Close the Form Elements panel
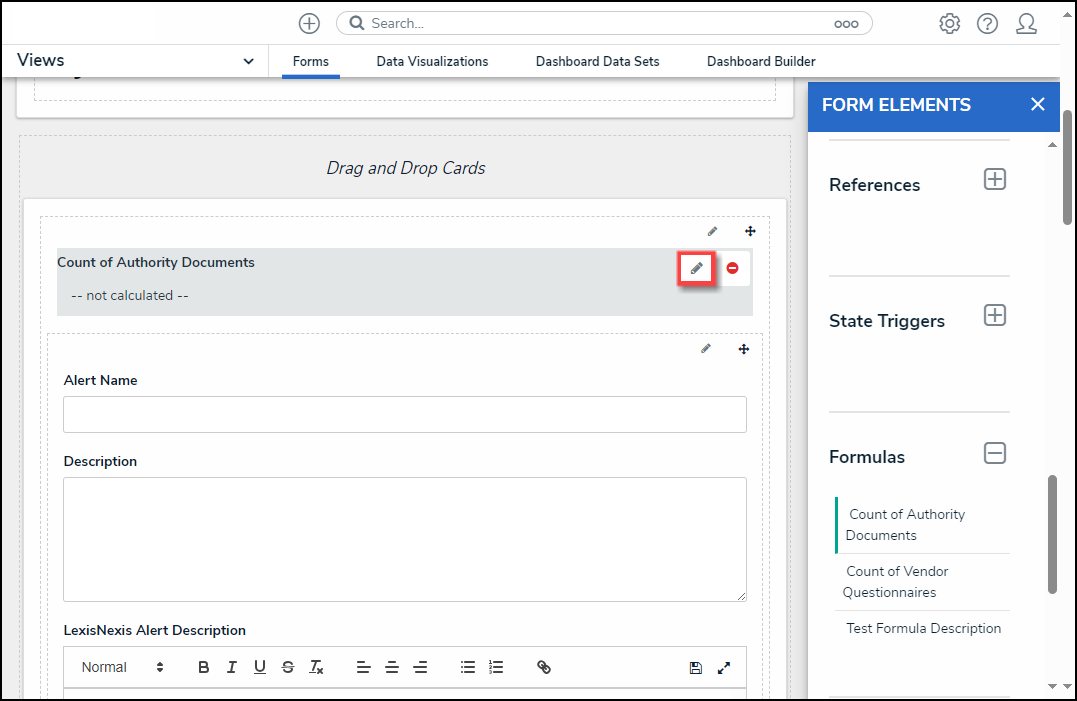This screenshot has width=1077, height=701. coord(1037,104)
